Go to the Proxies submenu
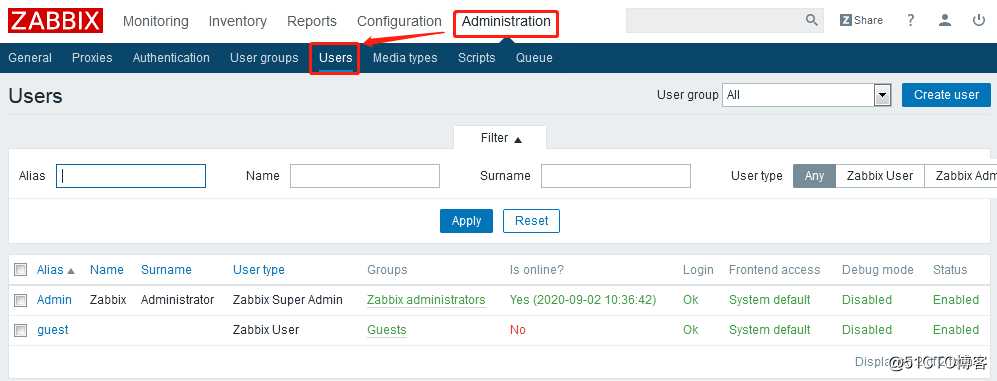The image size is (997, 381). click(92, 58)
